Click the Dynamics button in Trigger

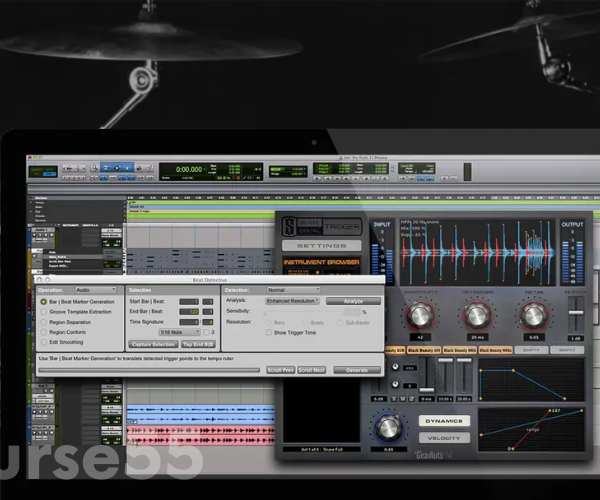coord(444,421)
